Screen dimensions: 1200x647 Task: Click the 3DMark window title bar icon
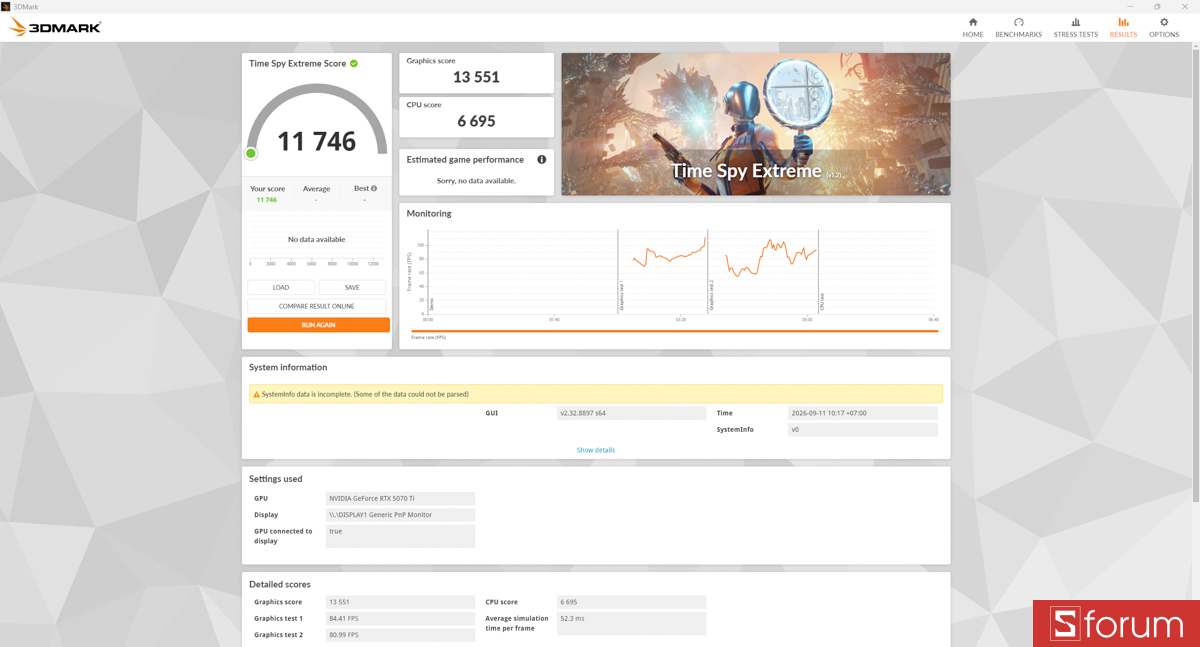6,6
